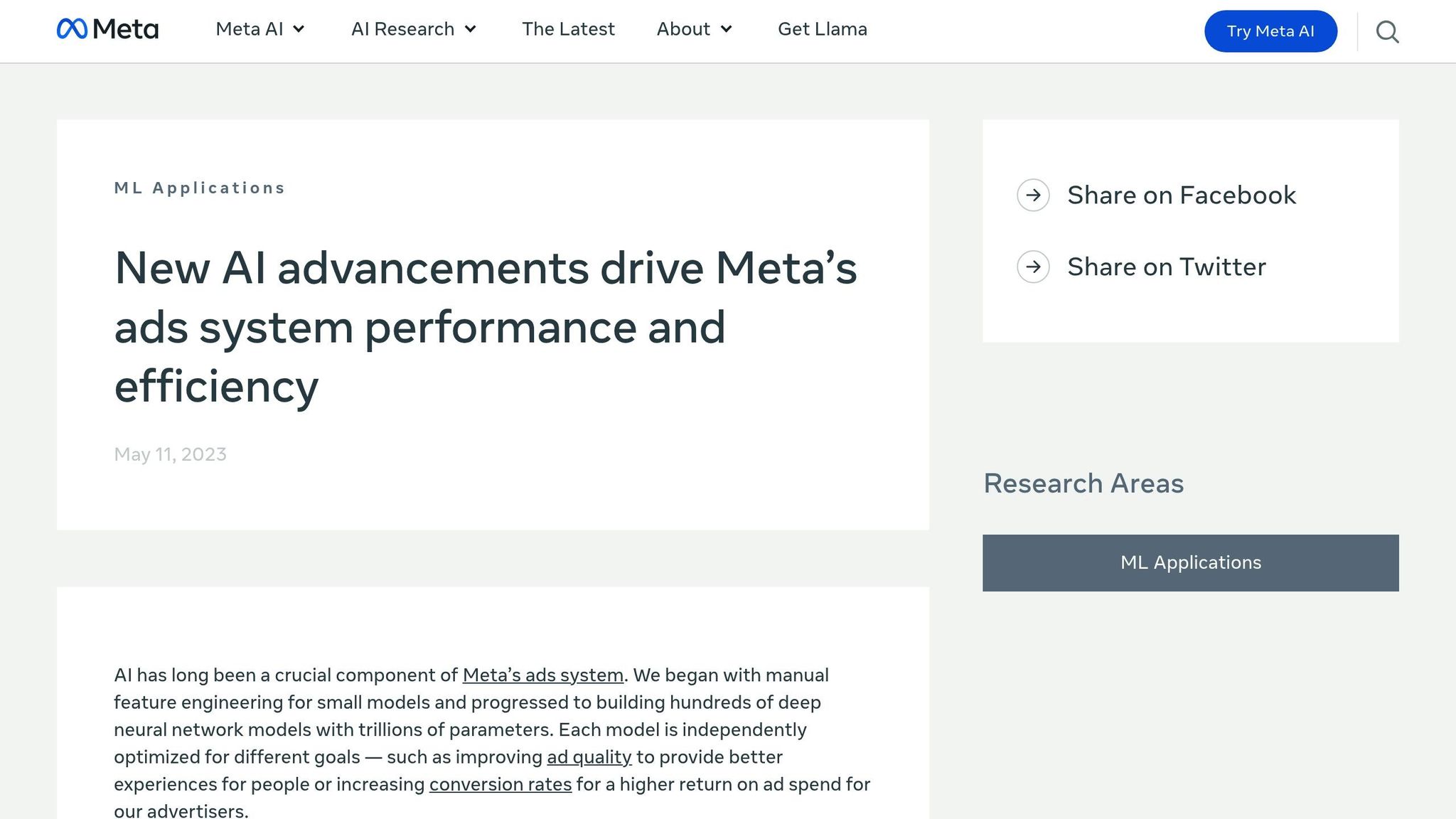Screen dimensions: 1456x819
Task: Click the May 11, 2023 date
Action: (170, 454)
